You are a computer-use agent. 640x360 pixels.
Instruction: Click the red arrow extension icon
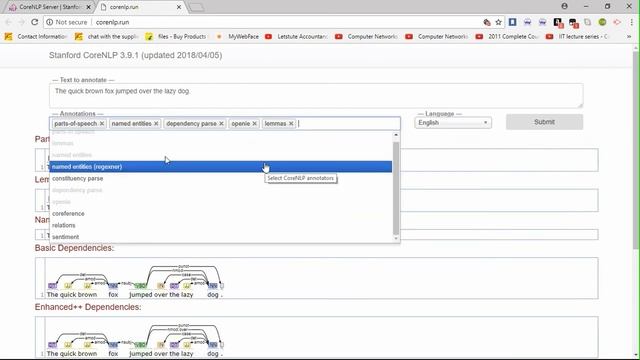coord(617,22)
